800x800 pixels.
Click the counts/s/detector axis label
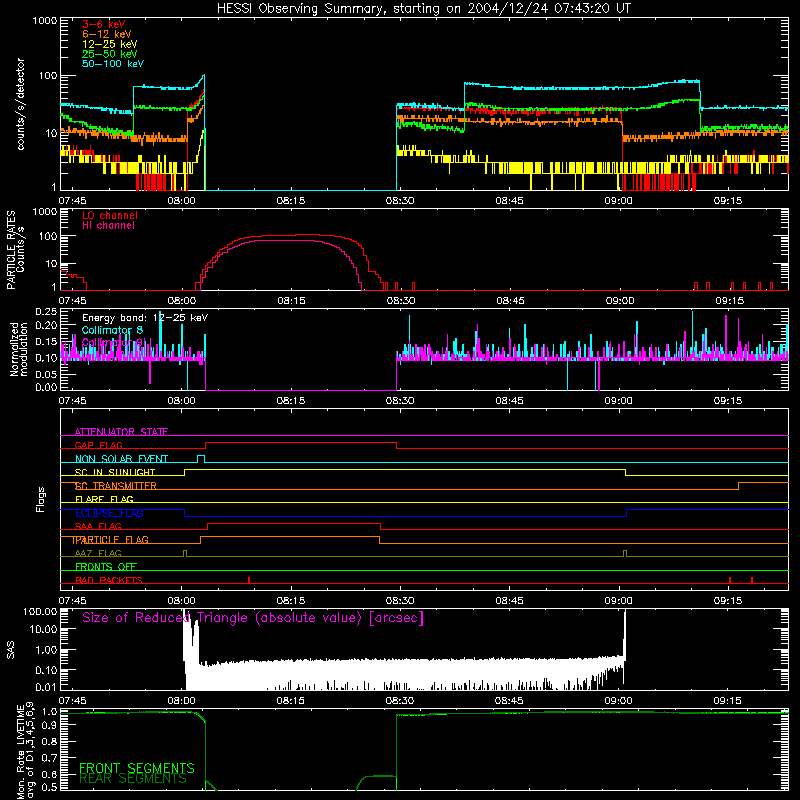tap(20, 104)
